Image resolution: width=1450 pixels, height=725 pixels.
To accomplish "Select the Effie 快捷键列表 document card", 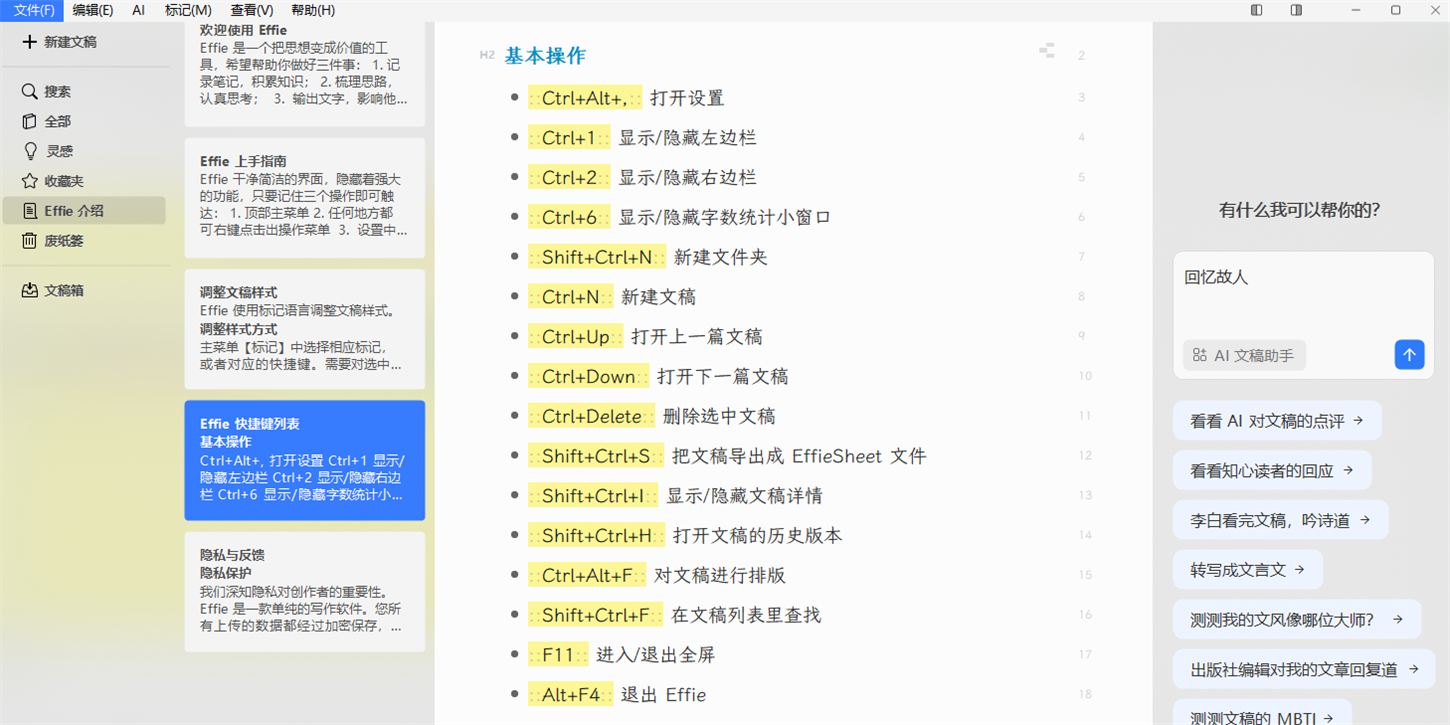I will coord(304,460).
